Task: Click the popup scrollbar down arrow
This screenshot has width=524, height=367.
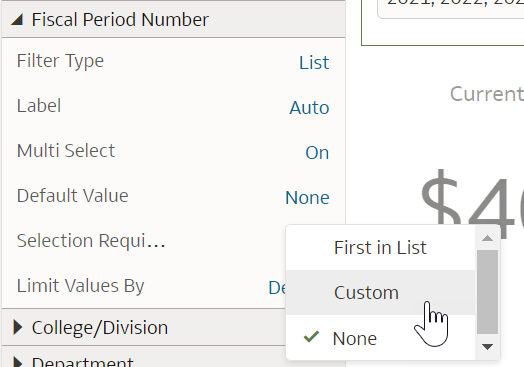Action: point(488,347)
